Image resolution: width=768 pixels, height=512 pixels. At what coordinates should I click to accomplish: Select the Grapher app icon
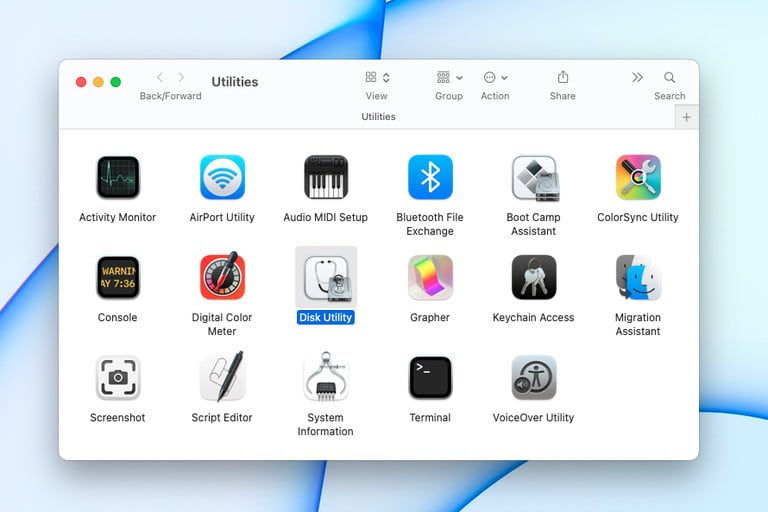(430, 277)
